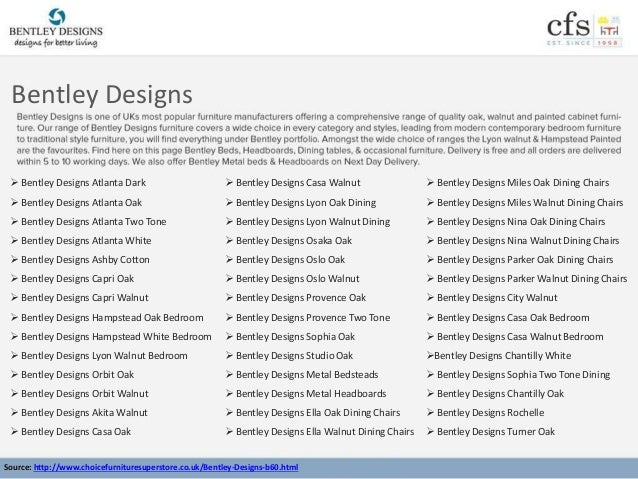Select 'Bentley Designs Miles Oak Dining Chairs'
Viewport: 638px width, 479px height.
point(523,183)
